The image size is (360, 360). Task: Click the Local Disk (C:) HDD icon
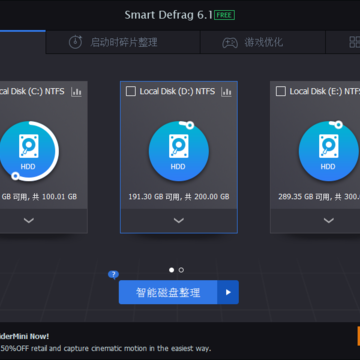(x=28, y=151)
